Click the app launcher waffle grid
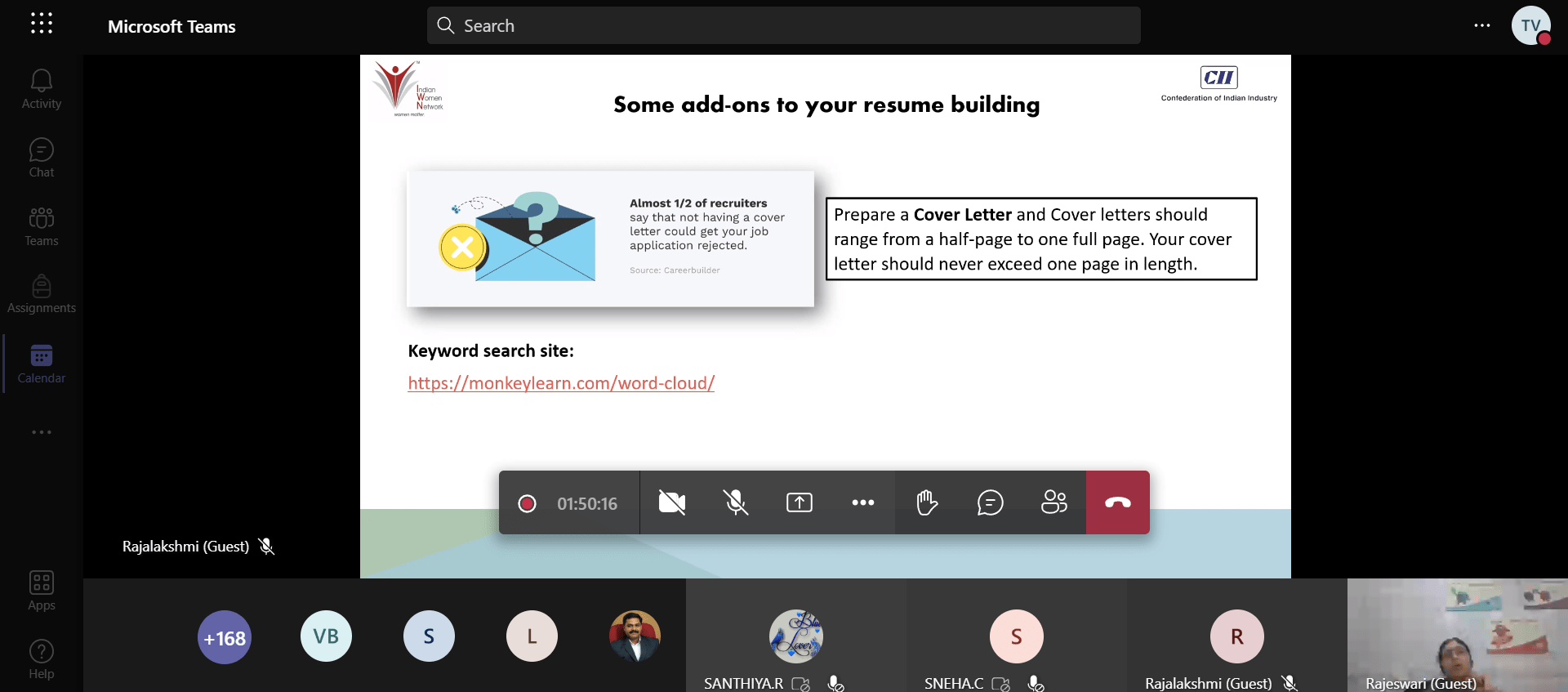 coord(42,24)
